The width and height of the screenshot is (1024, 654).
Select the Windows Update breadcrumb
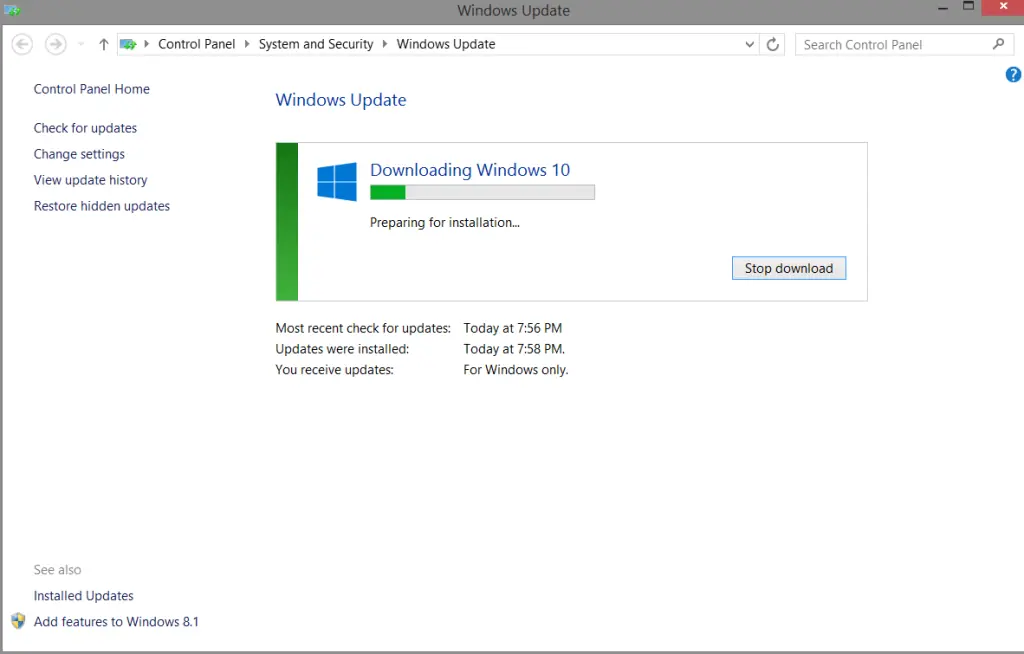[446, 44]
